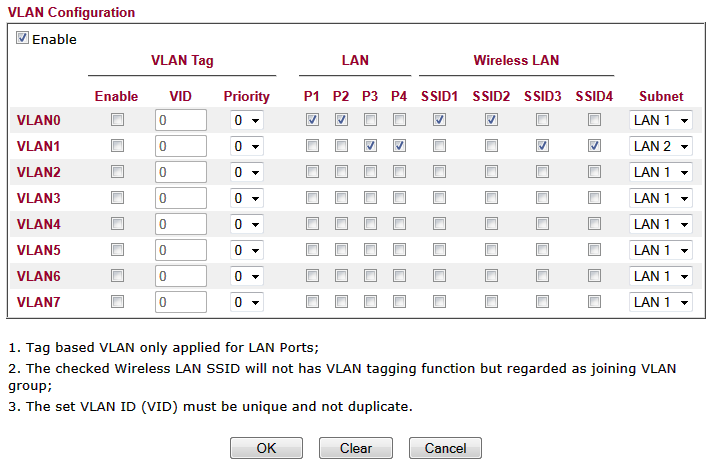
Task: Toggle the main VLAN Enable checkbox
Action: pos(22,39)
